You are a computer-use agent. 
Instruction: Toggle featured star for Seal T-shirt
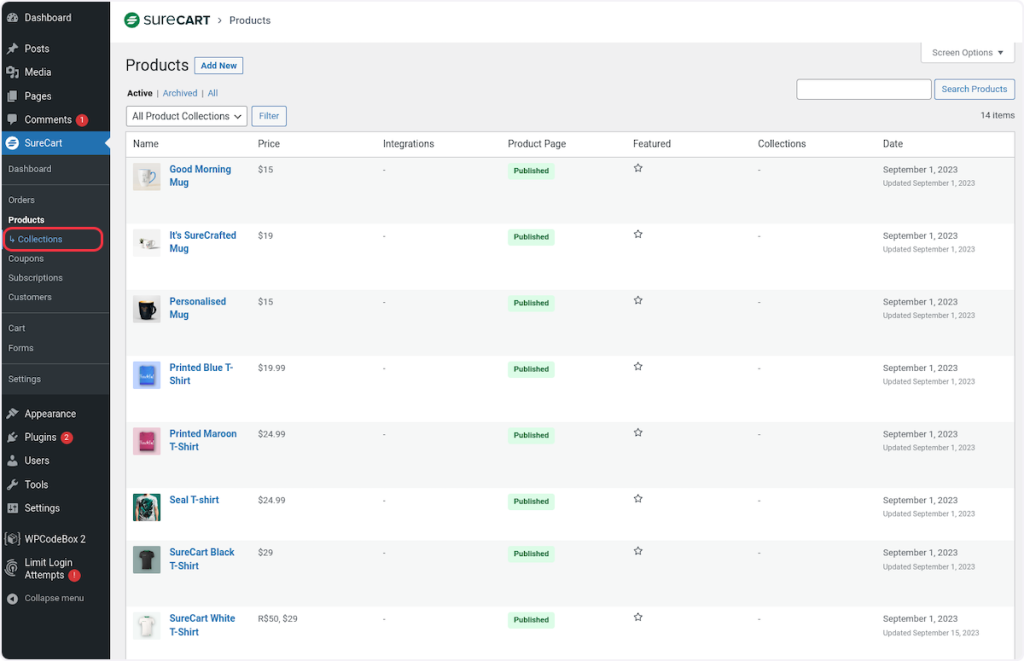point(638,499)
